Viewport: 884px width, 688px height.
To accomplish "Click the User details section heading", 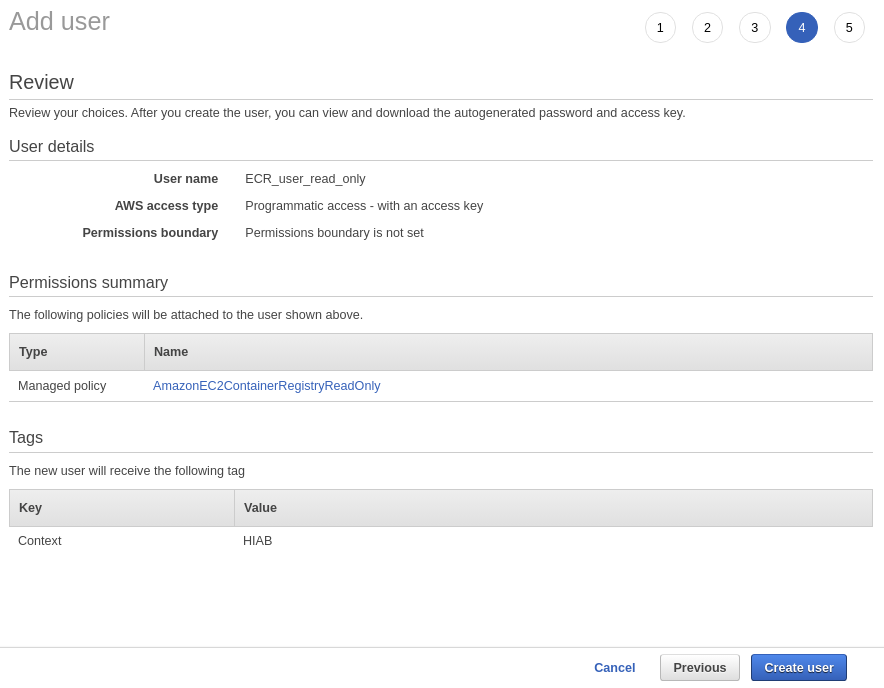I will [x=51, y=146].
